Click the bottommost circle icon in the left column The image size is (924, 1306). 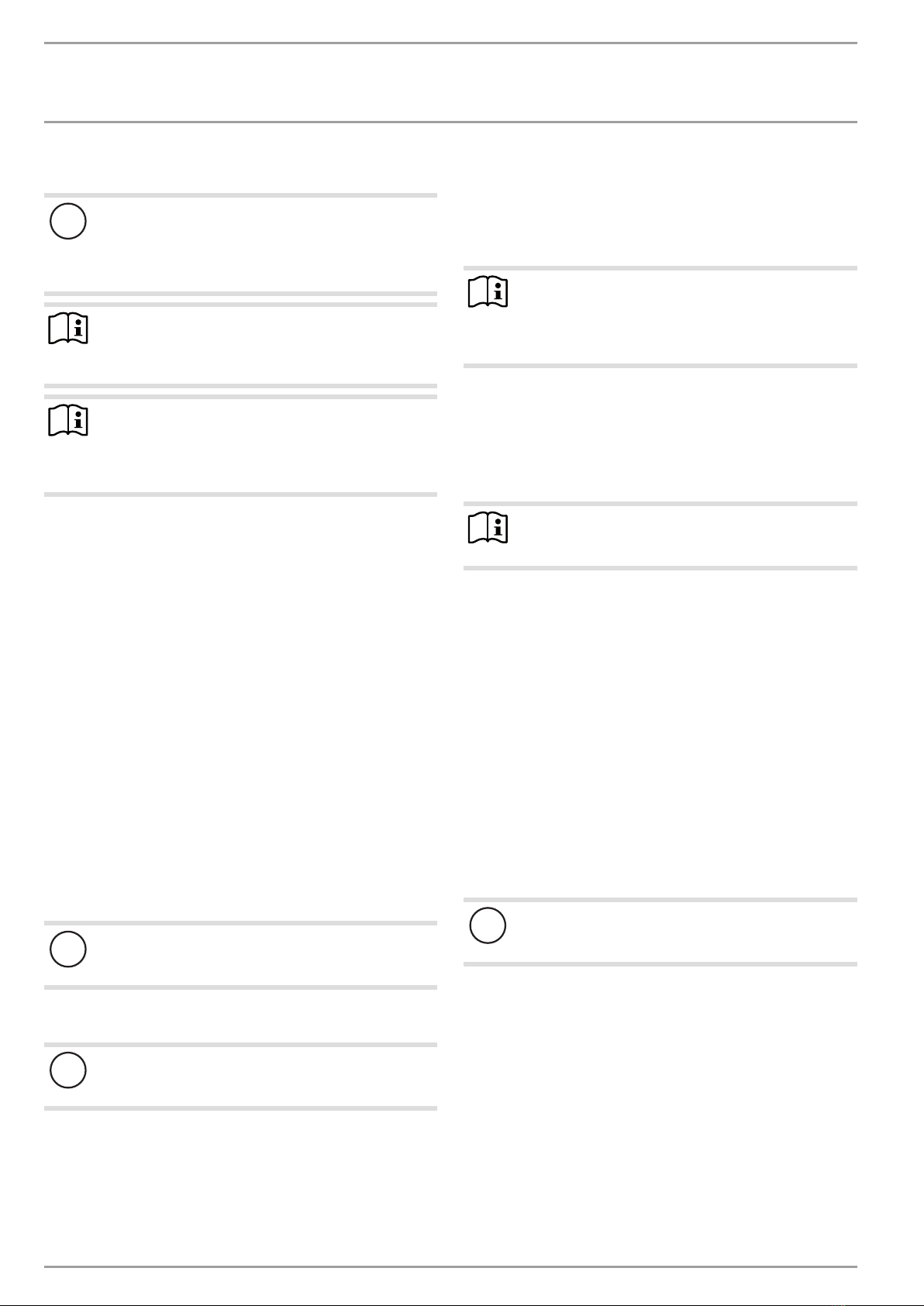click(x=67, y=1070)
